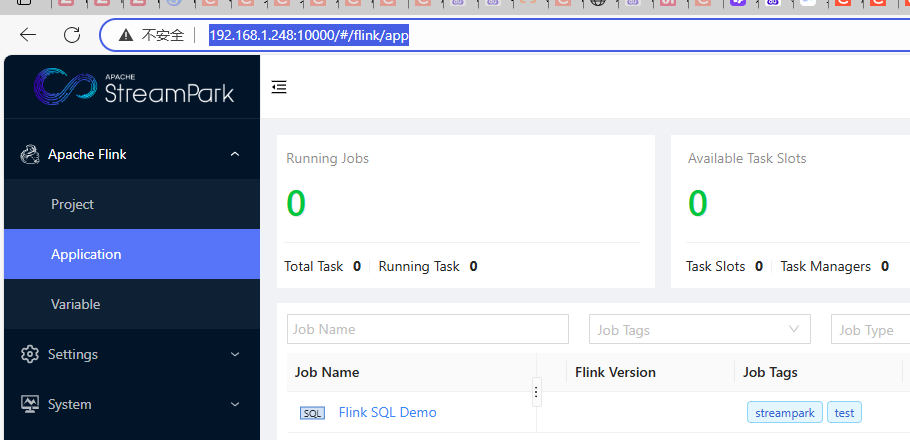The width and height of the screenshot is (910, 440).
Task: Open the Variable menu item
Action: [132, 304]
